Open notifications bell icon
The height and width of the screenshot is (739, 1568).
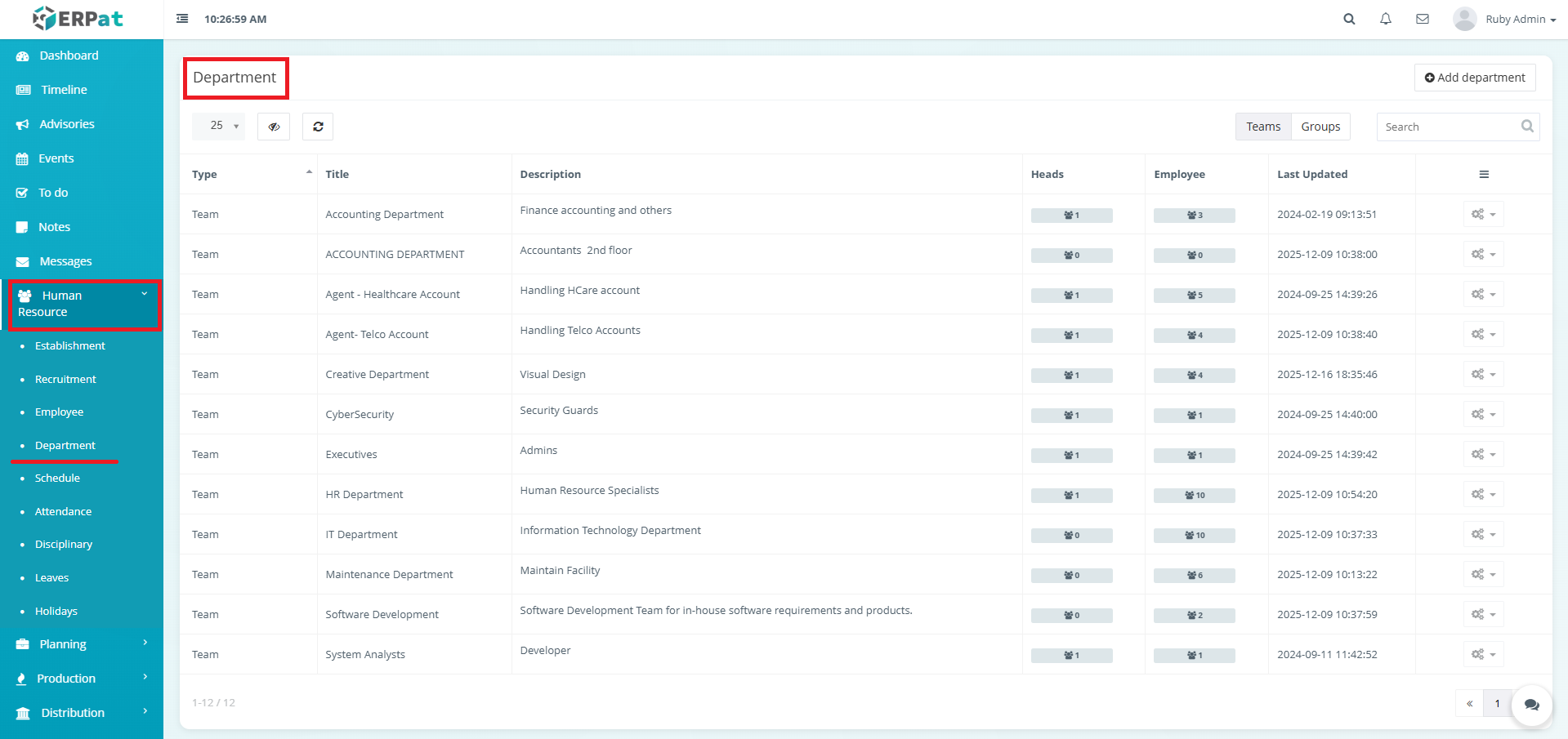pyautogui.click(x=1386, y=19)
